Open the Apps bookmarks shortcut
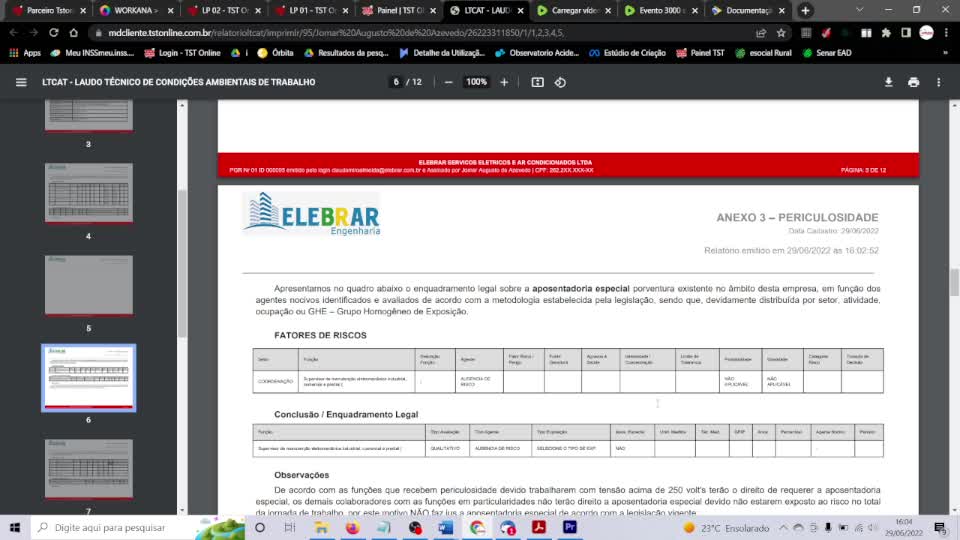 25,53
